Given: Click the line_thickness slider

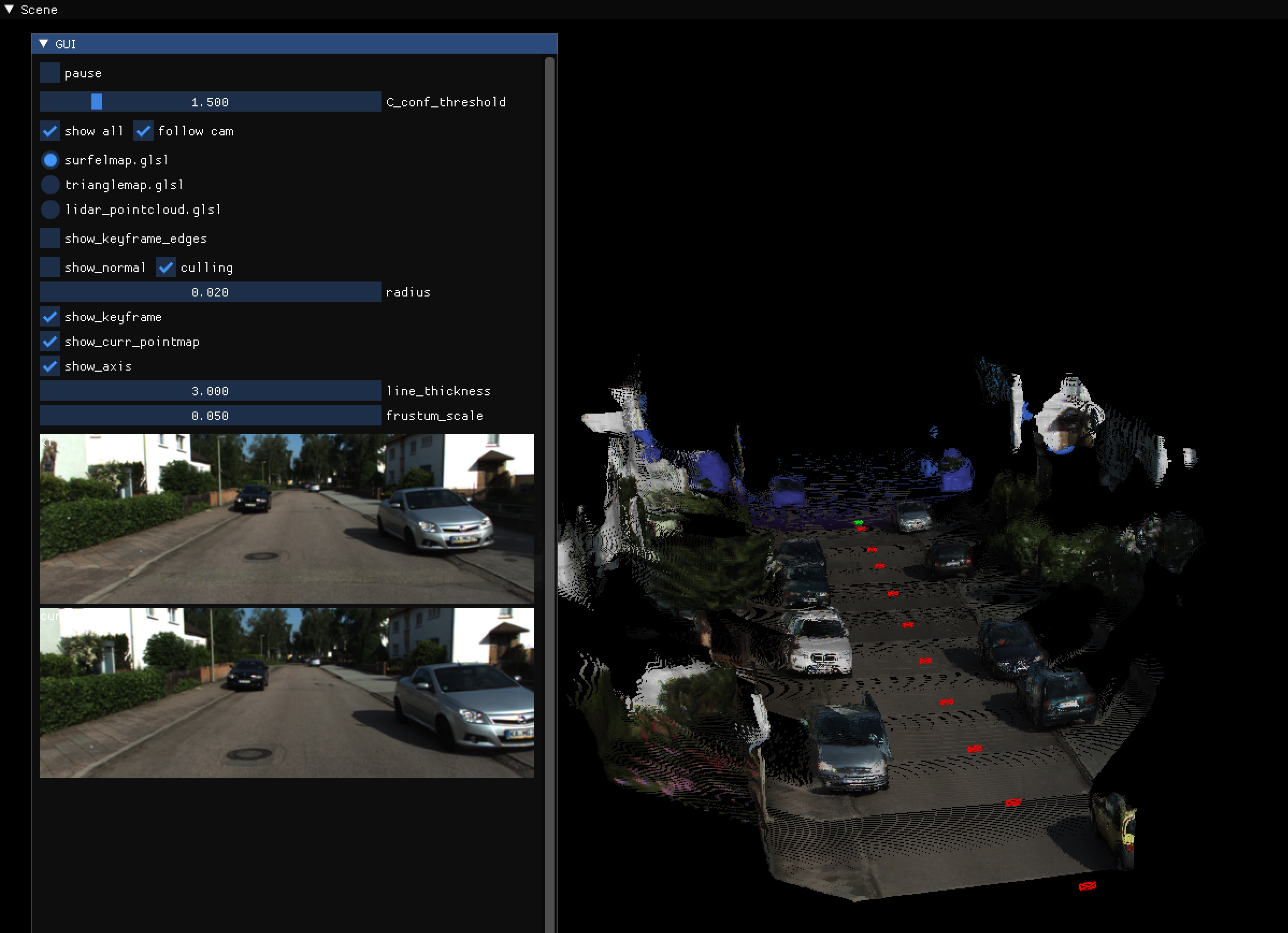Looking at the screenshot, I should 210,390.
